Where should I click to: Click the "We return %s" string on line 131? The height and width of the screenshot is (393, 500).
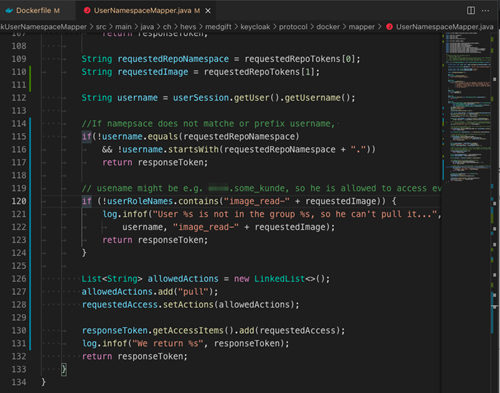click(168, 344)
